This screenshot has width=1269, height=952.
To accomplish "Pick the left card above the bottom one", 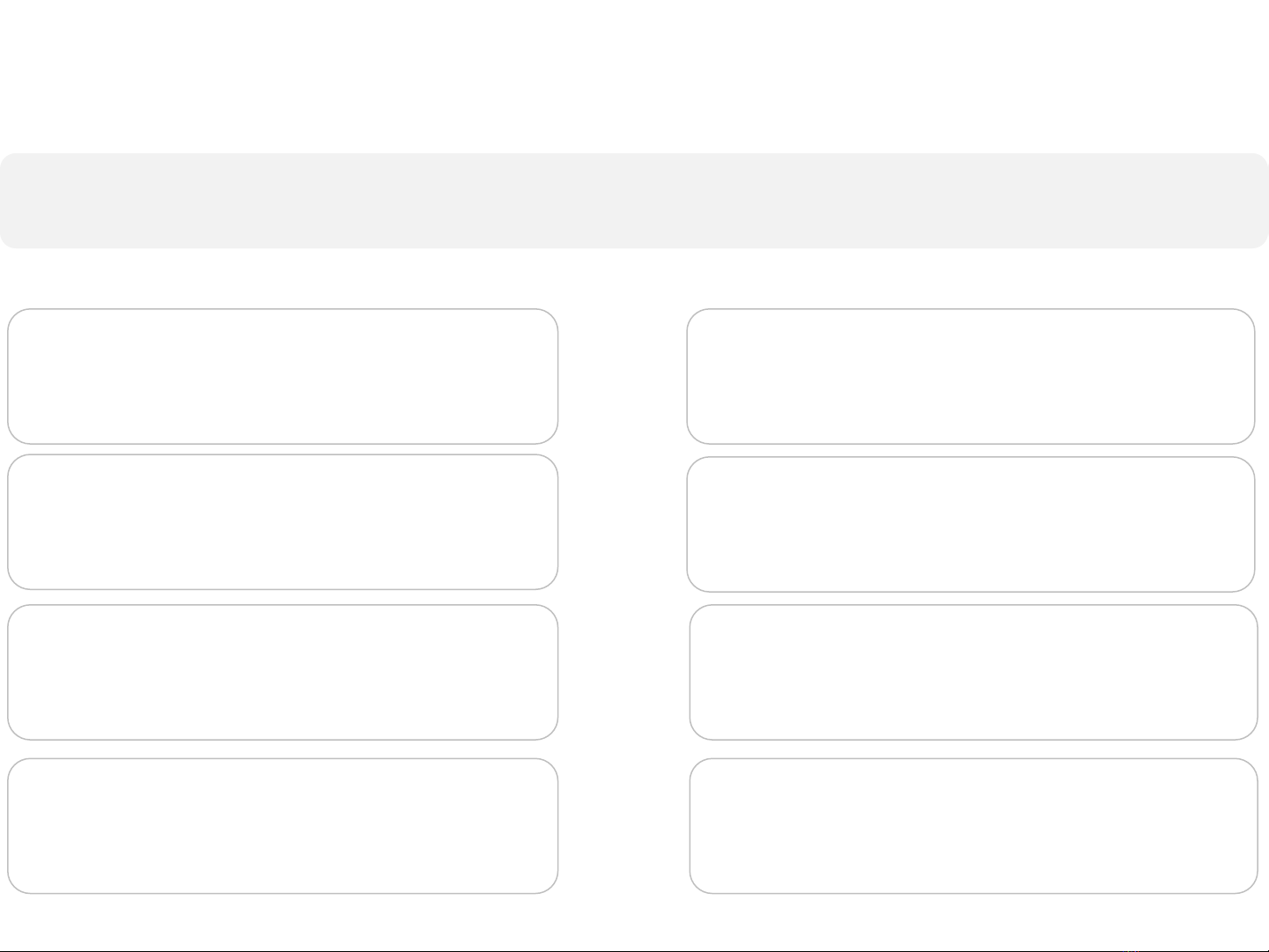I will tap(283, 672).
